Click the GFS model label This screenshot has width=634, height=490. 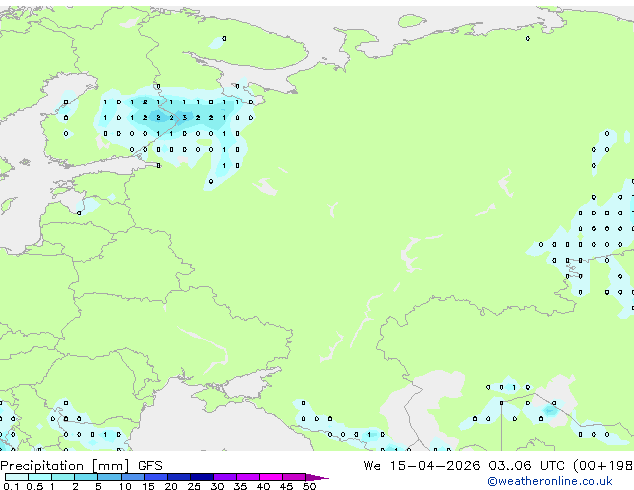tap(150, 466)
